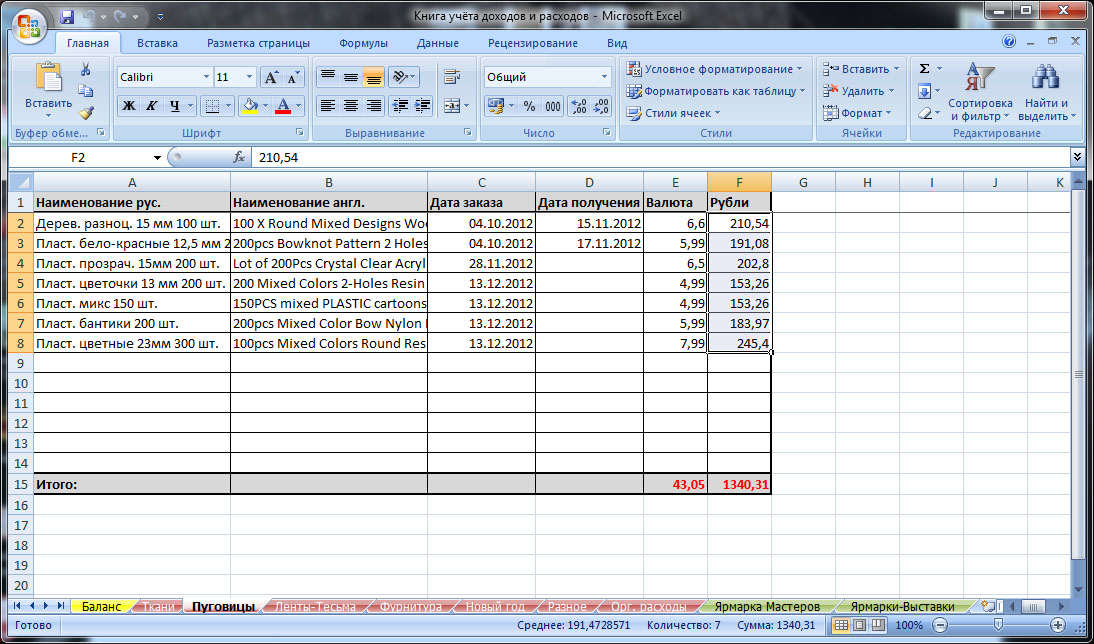Image resolution: width=1094 pixels, height=644 pixels.
Task: Open the Баланс sheet tab
Action: coord(101,606)
